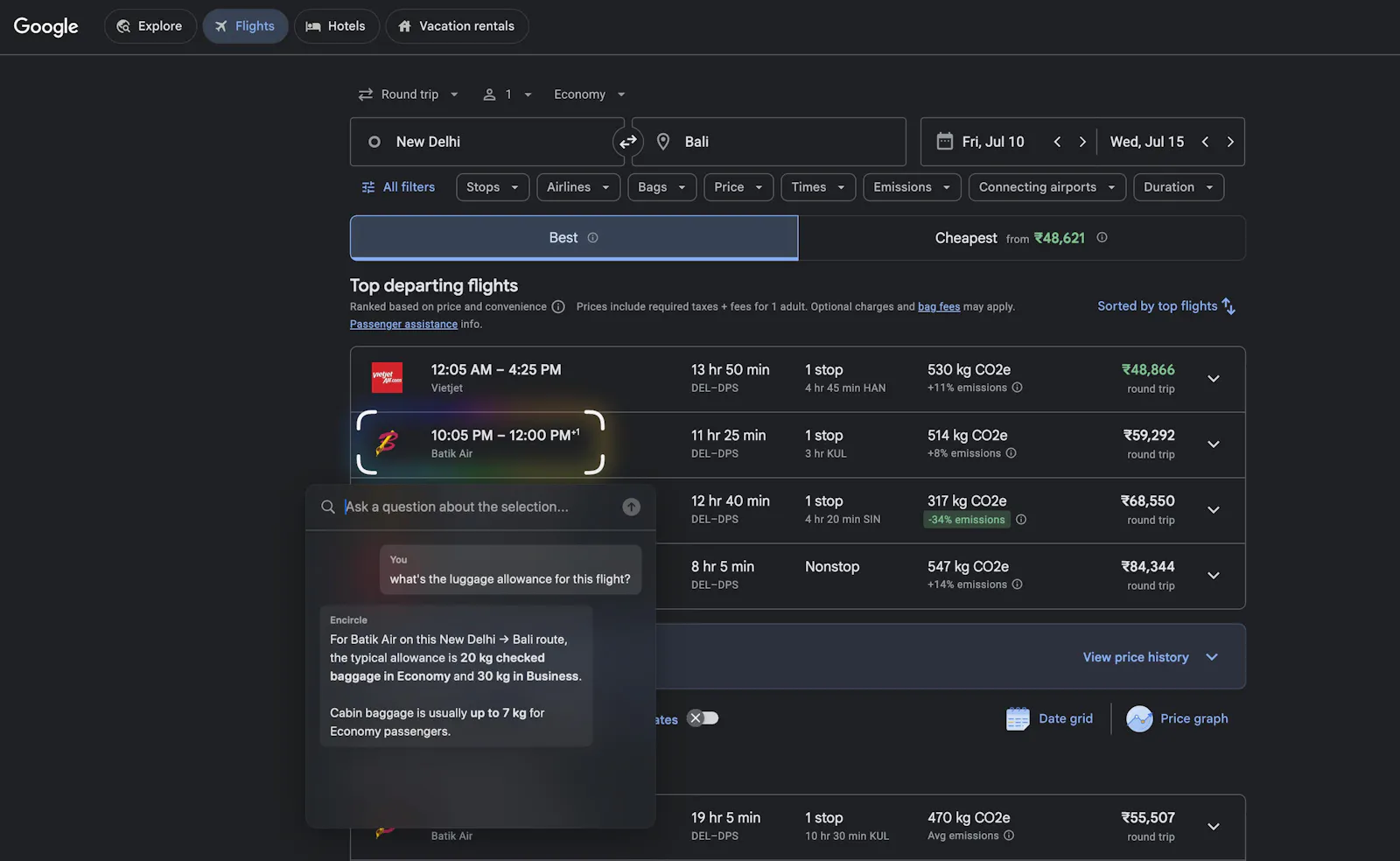The height and width of the screenshot is (861, 1400).
Task: Open the bag fees link
Action: pos(939,307)
